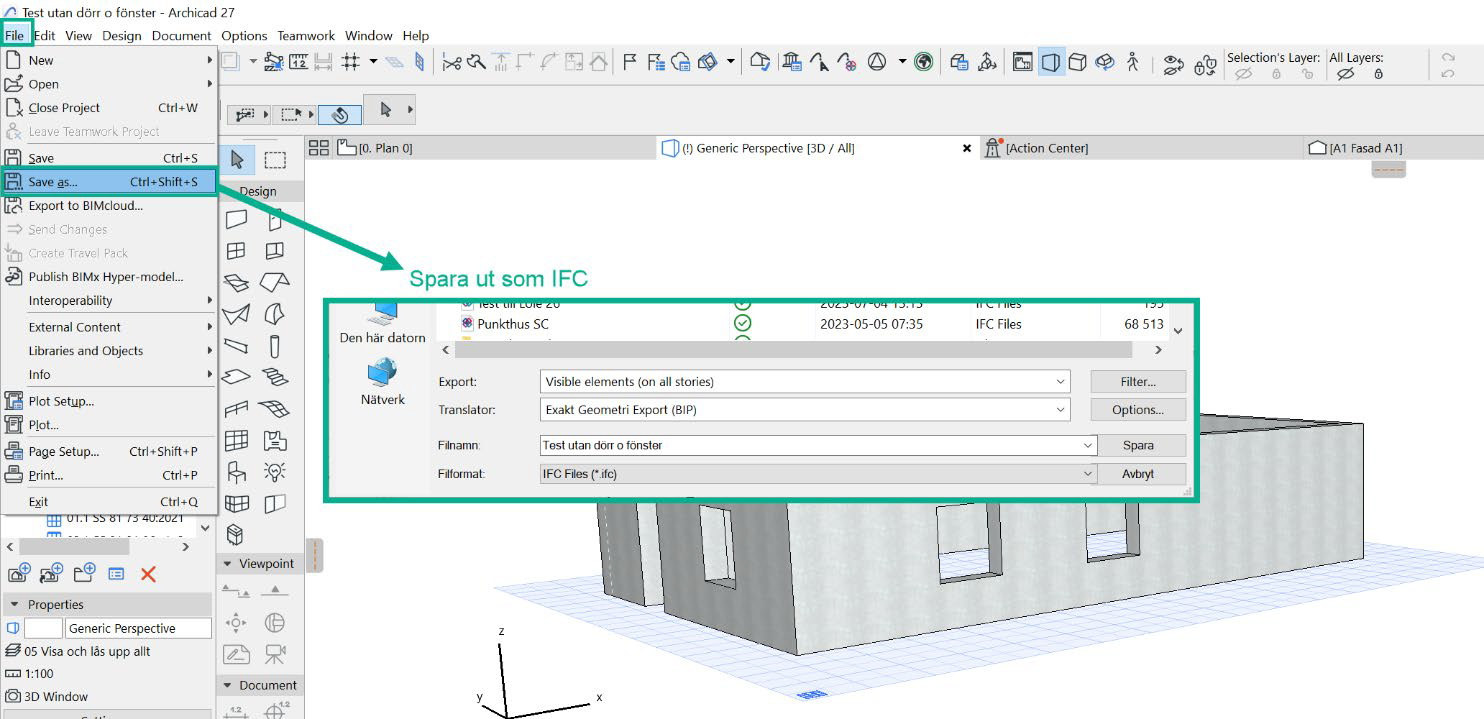Toggle the 3D perspective view button
Viewport: 1484px width, 719px height.
(1051, 62)
